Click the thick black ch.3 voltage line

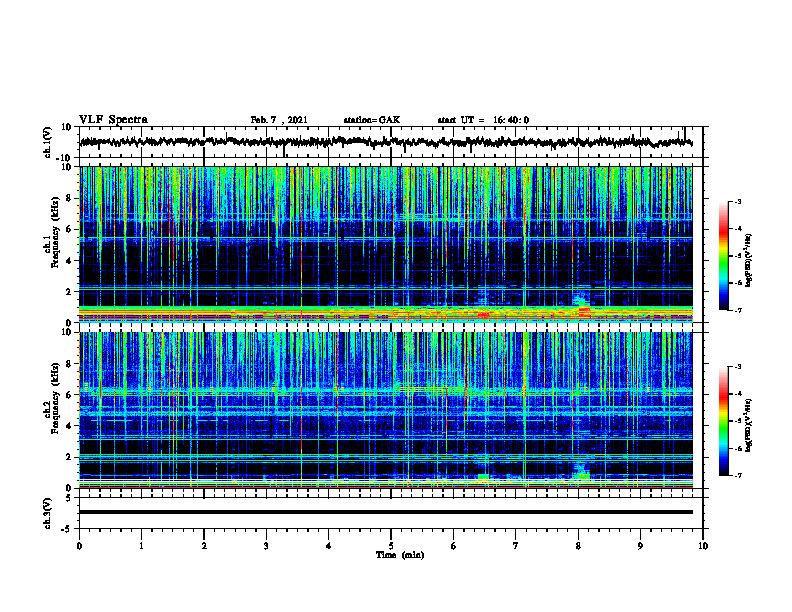click(x=386, y=512)
